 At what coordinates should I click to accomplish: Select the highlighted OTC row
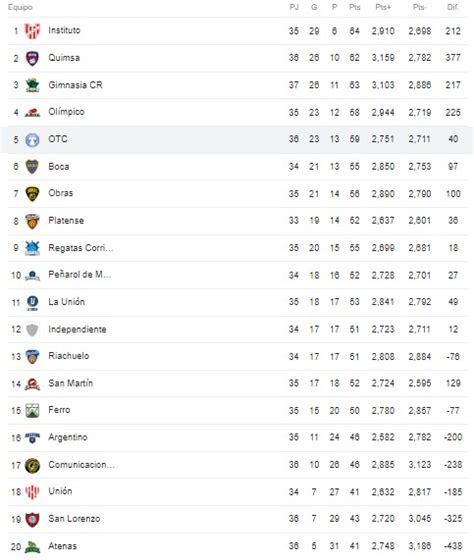(237, 140)
